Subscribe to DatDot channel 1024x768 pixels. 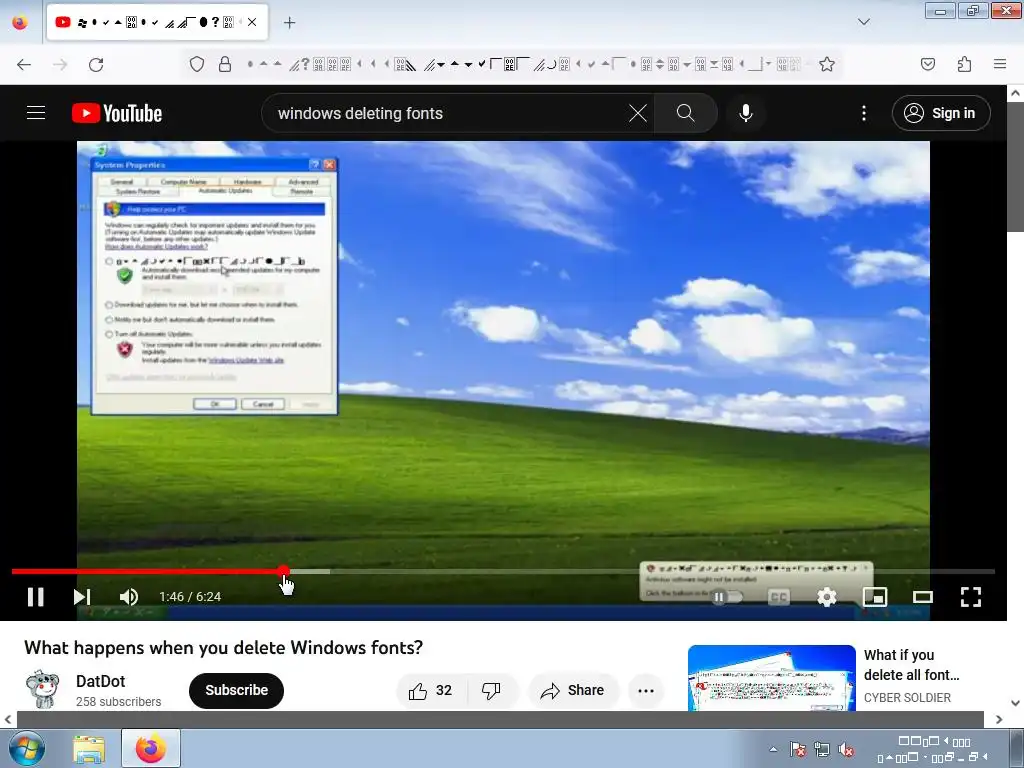(x=236, y=690)
